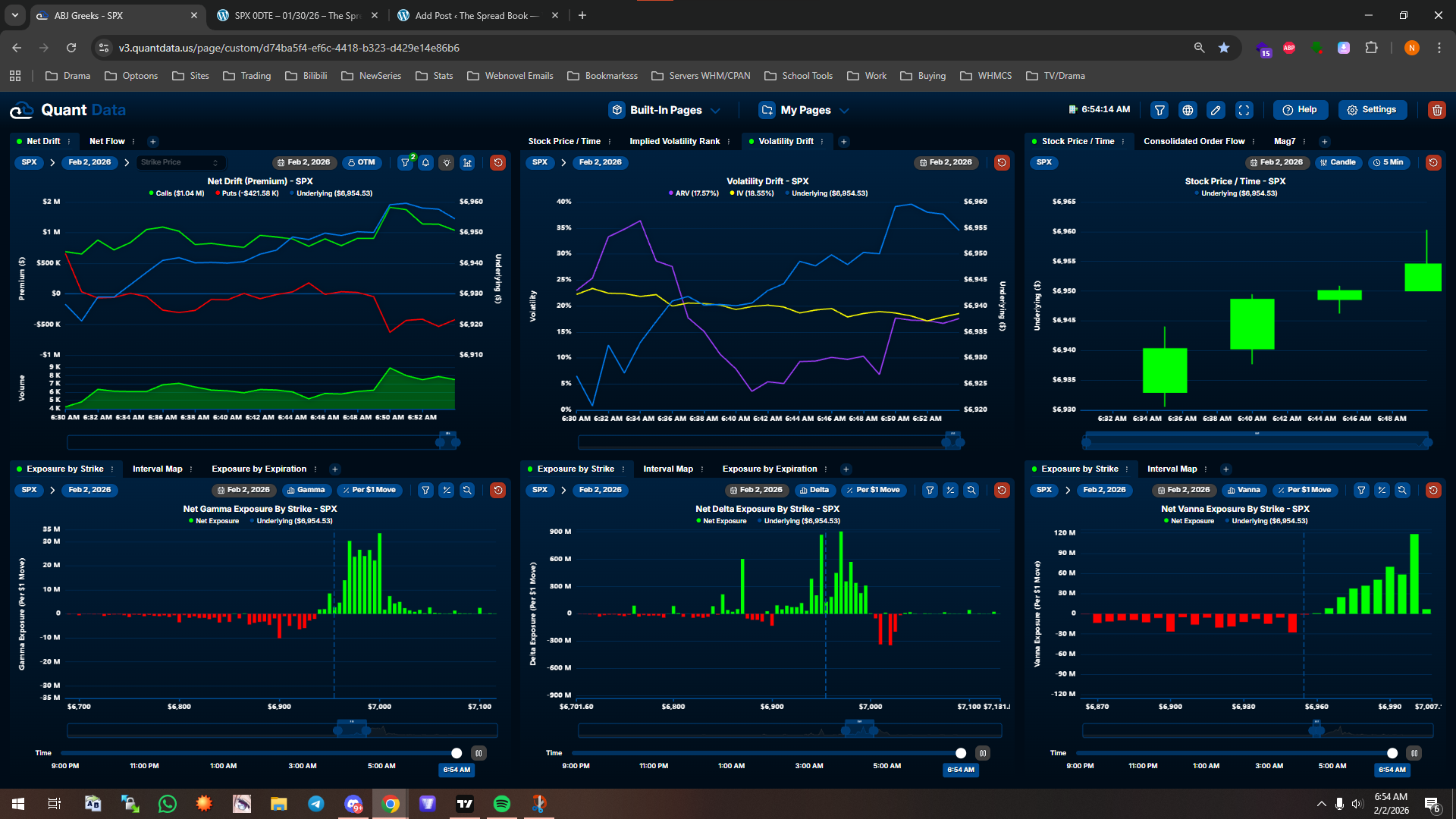The width and height of the screenshot is (1456, 819).
Task: Open the My Pages dropdown
Action: [x=804, y=110]
